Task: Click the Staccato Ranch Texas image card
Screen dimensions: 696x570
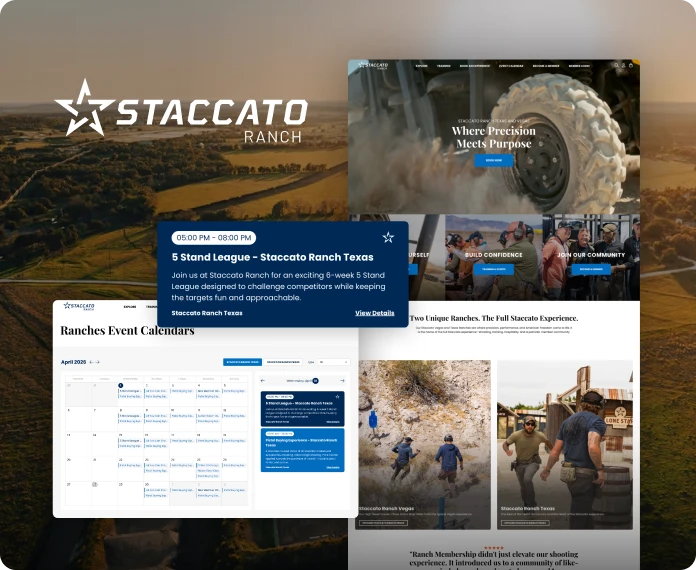Action: tap(565, 444)
